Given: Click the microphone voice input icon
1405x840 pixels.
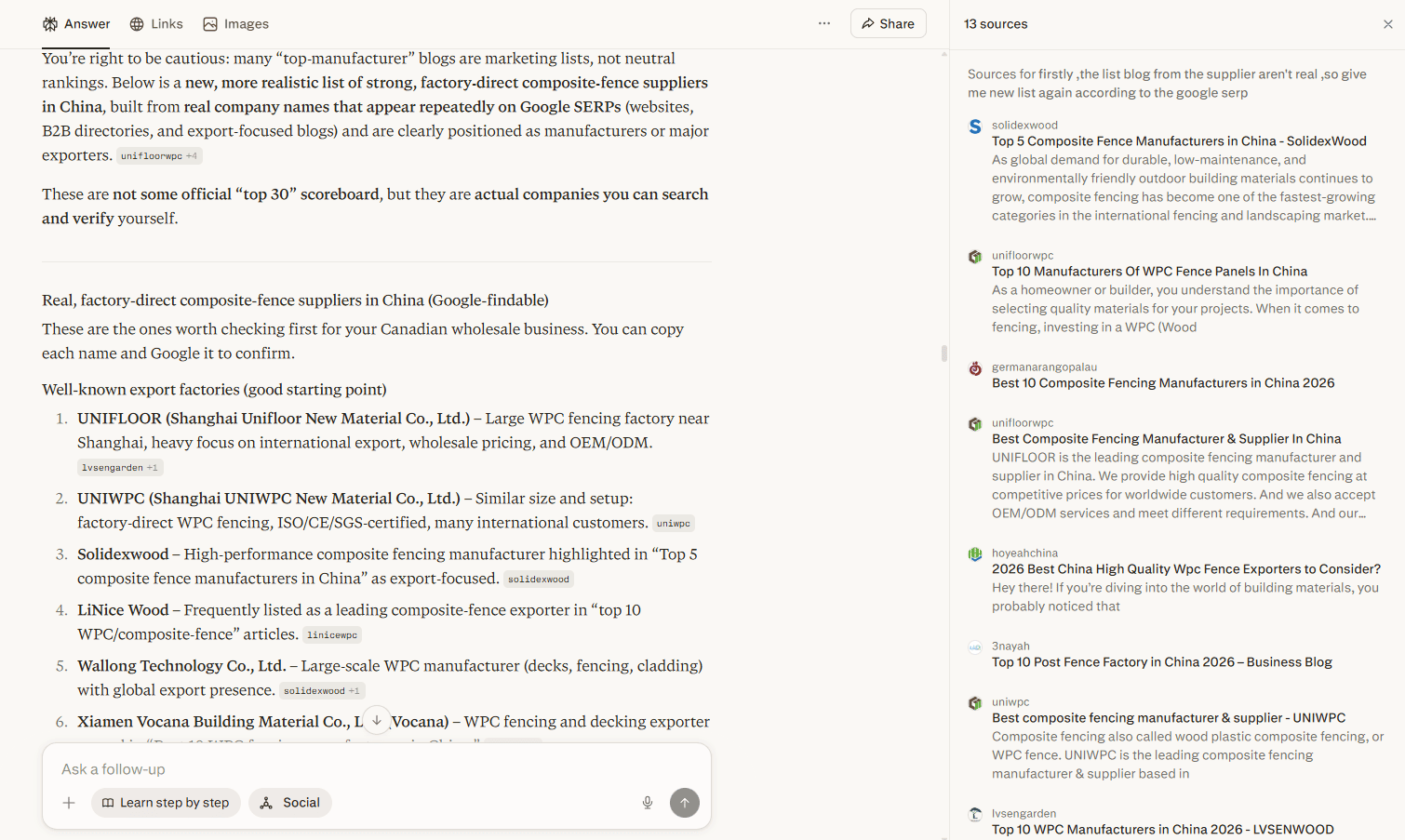Looking at the screenshot, I should pyautogui.click(x=648, y=803).
